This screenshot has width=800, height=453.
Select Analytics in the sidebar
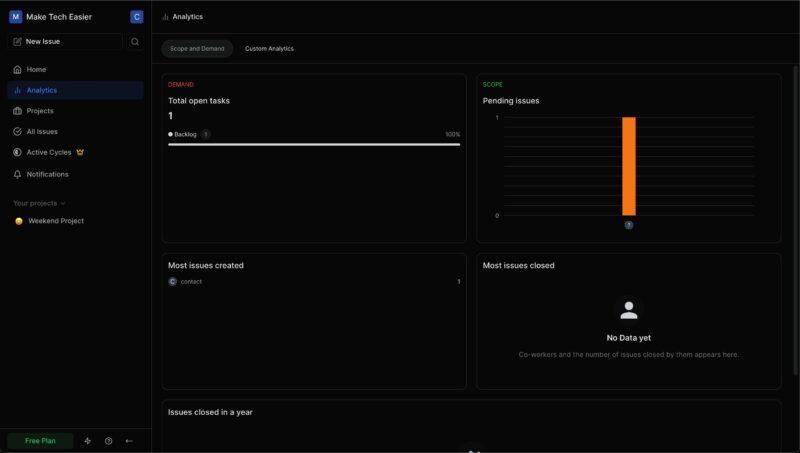tap(75, 90)
